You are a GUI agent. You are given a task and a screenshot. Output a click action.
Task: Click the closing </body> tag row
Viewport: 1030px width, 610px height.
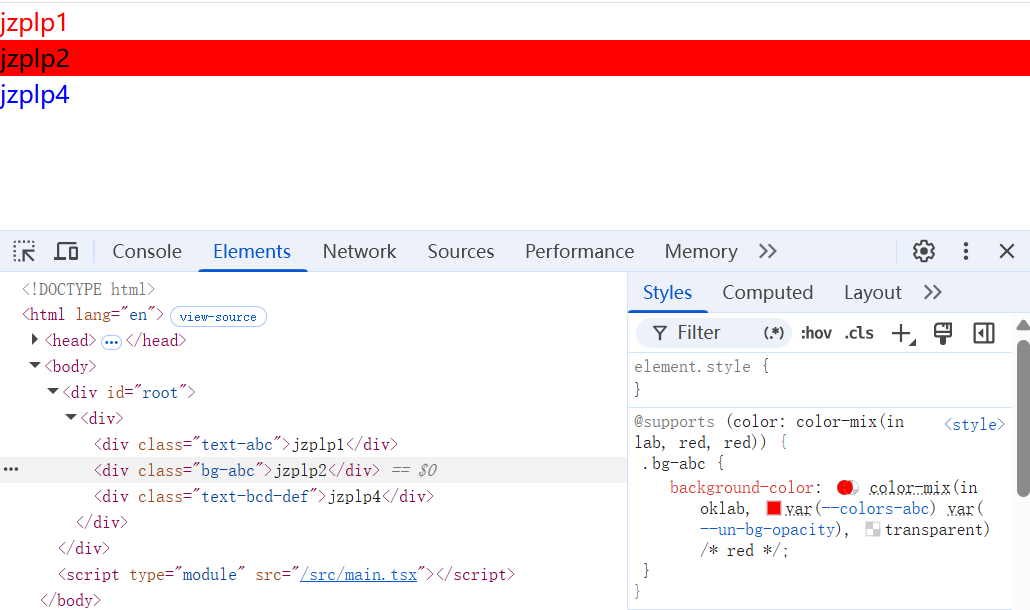70,600
